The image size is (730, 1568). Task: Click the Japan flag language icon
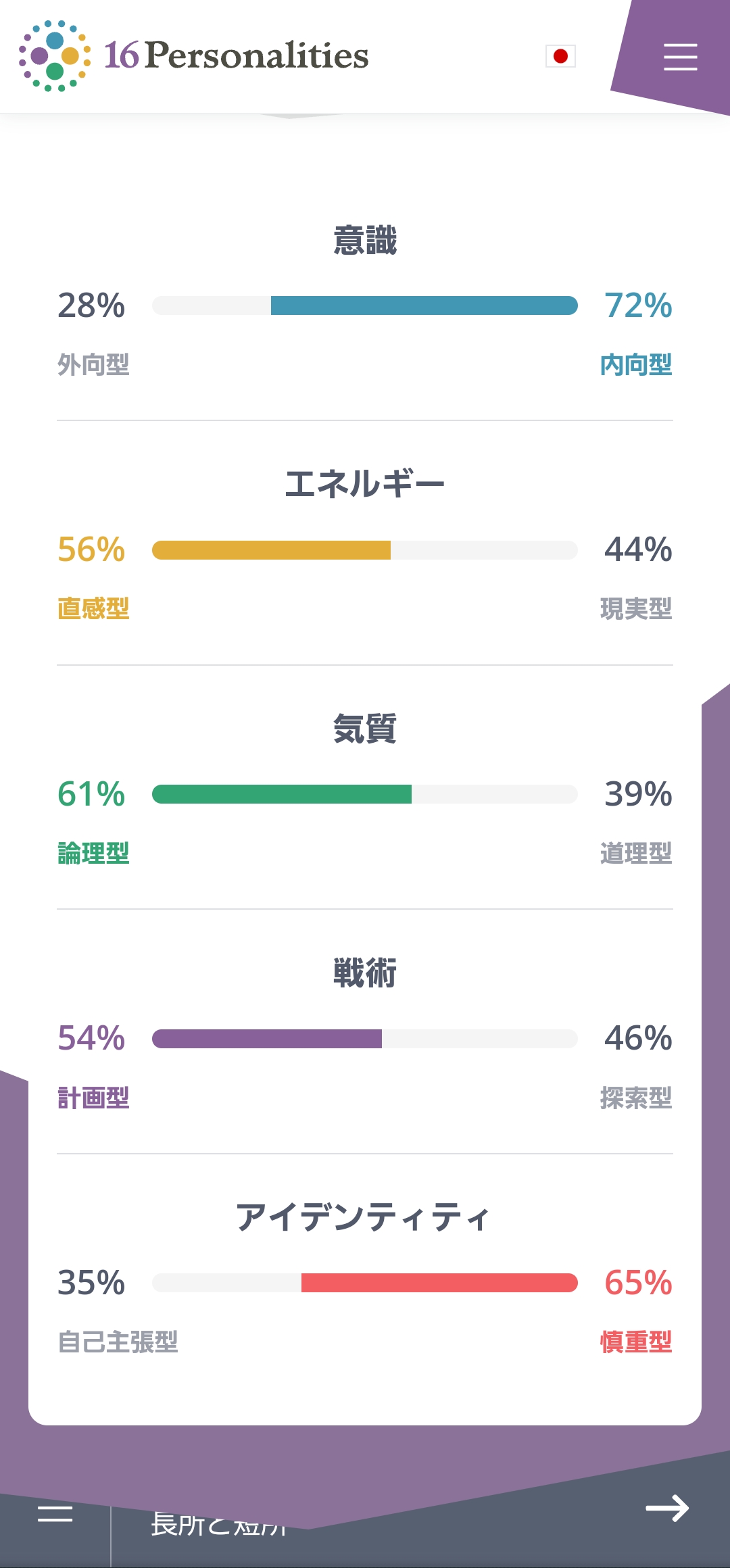pyautogui.click(x=560, y=56)
